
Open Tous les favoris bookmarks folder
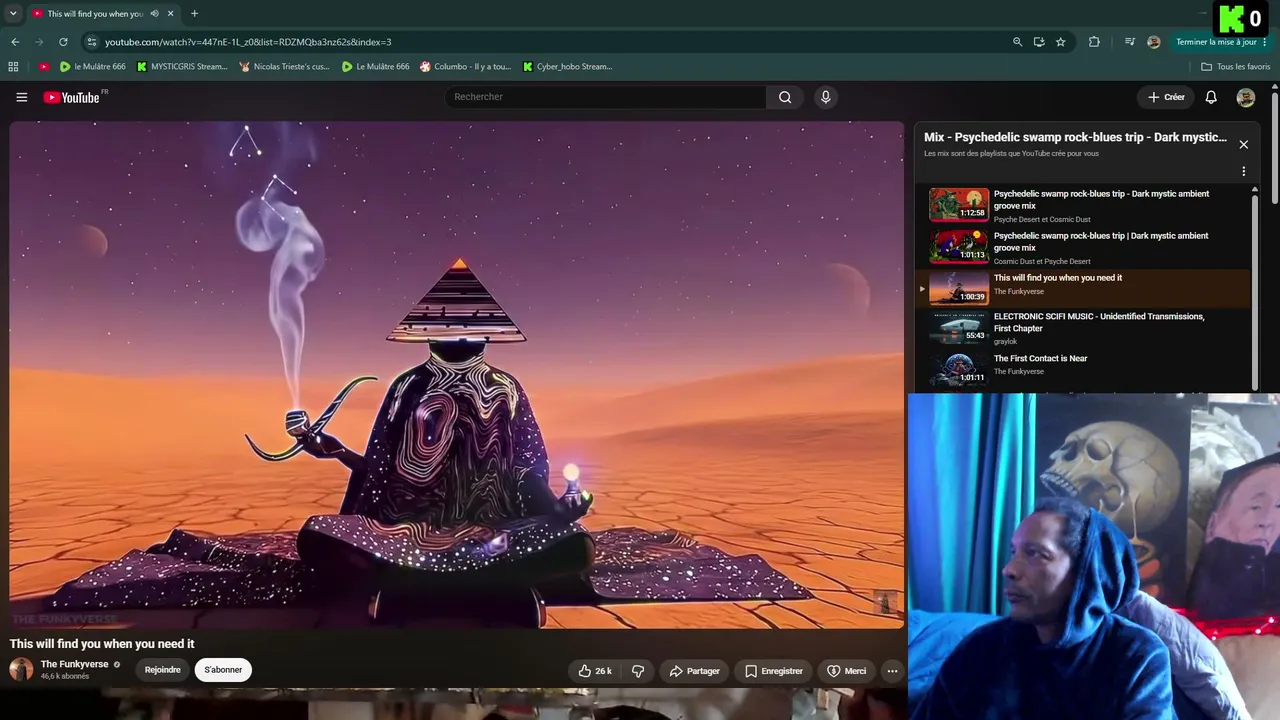1236,67
